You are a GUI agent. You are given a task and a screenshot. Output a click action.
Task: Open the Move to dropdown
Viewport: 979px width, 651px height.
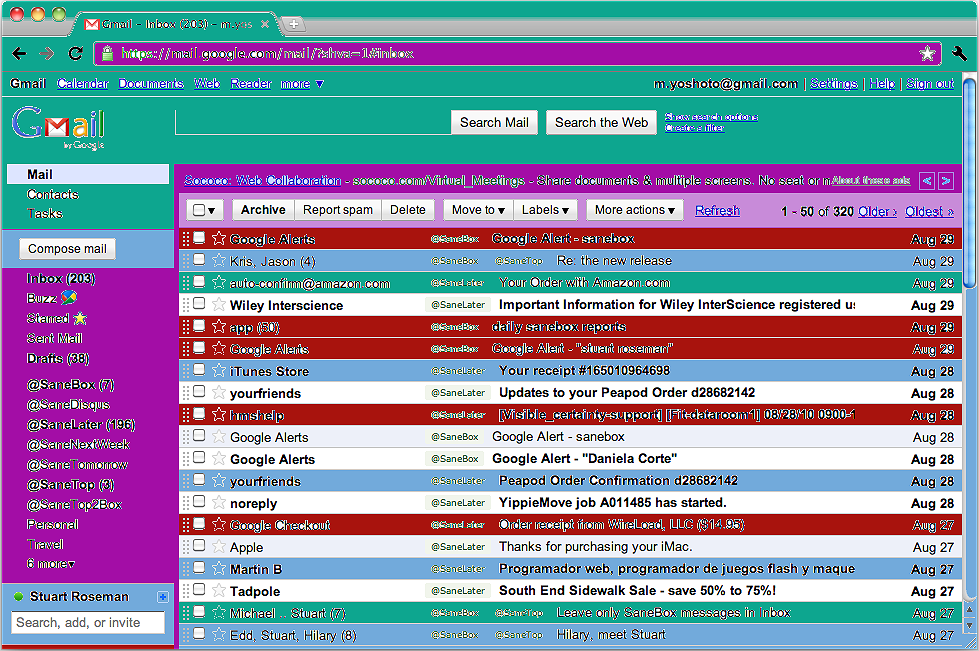tap(478, 210)
